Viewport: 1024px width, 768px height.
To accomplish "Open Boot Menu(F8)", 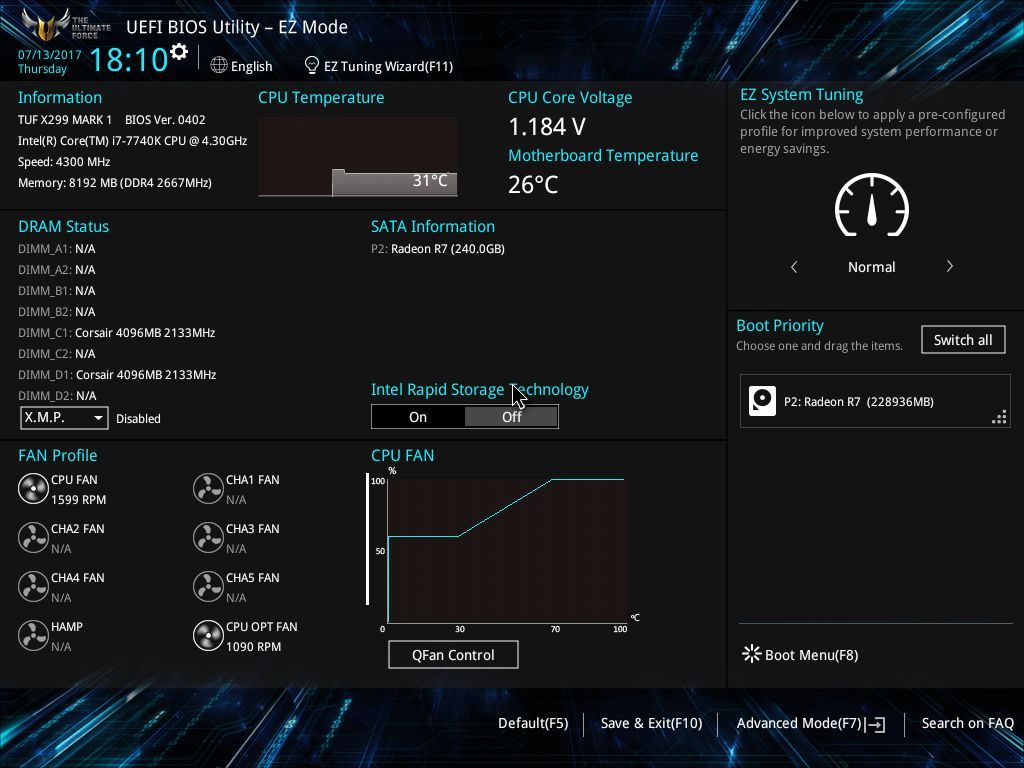I will point(811,655).
